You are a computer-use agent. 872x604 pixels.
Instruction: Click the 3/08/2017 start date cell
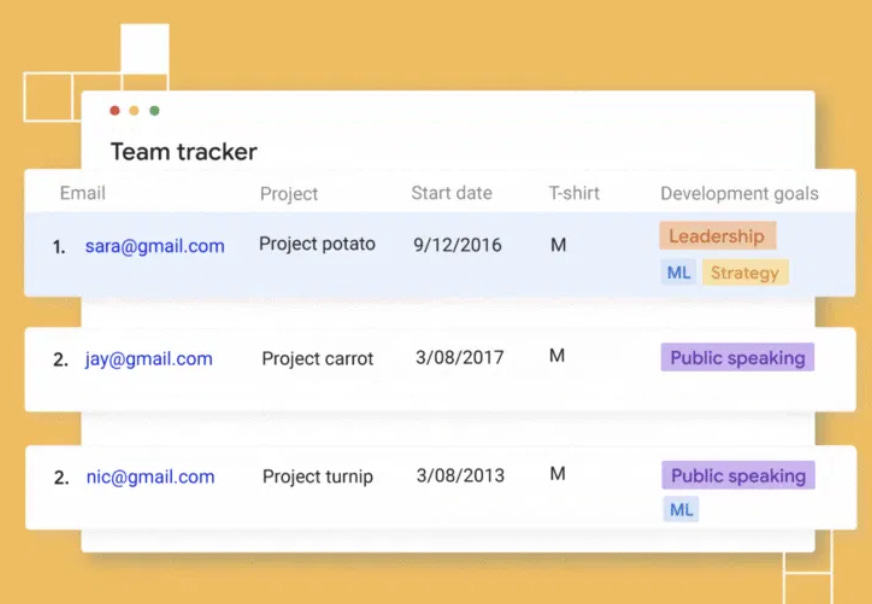[459, 357]
